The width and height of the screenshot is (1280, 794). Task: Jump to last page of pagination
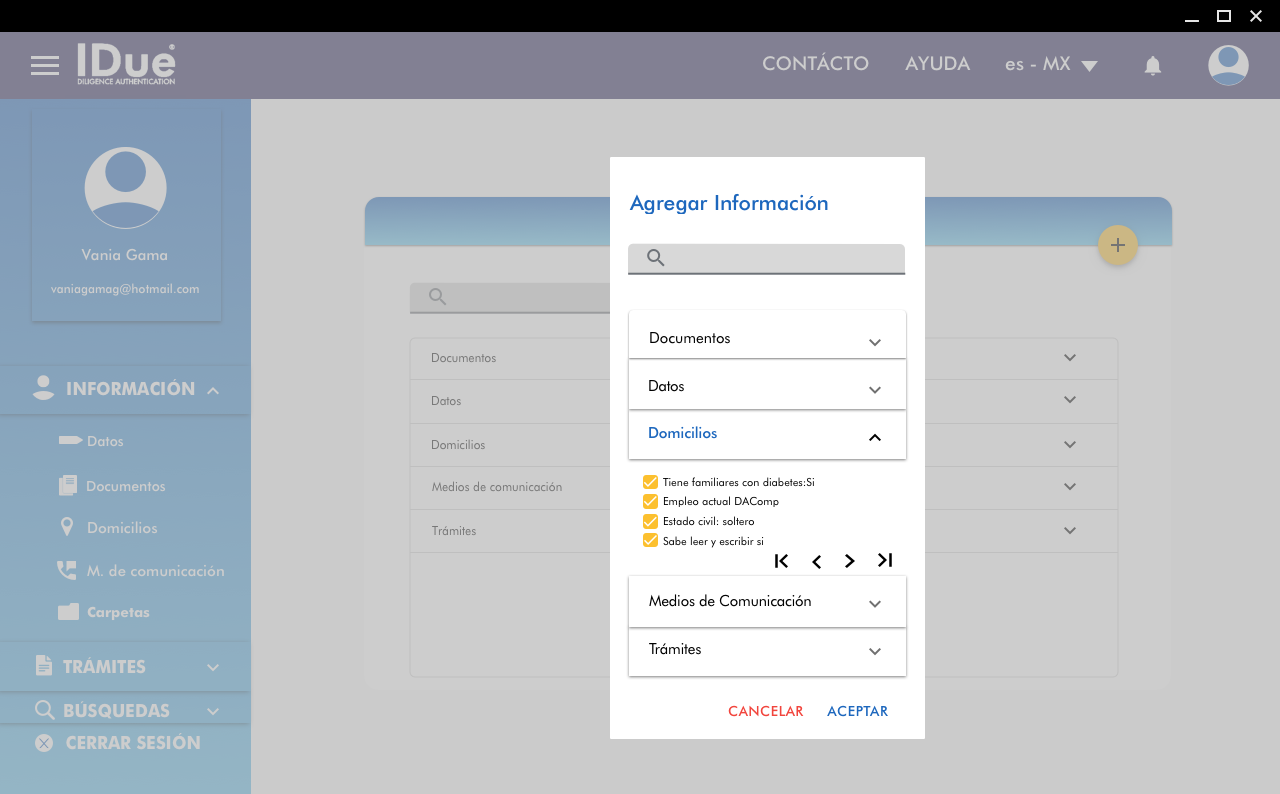pyautogui.click(x=885, y=560)
